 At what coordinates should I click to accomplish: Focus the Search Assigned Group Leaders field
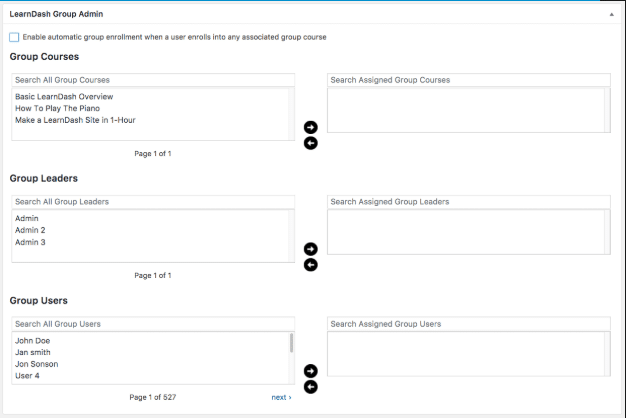(469, 202)
